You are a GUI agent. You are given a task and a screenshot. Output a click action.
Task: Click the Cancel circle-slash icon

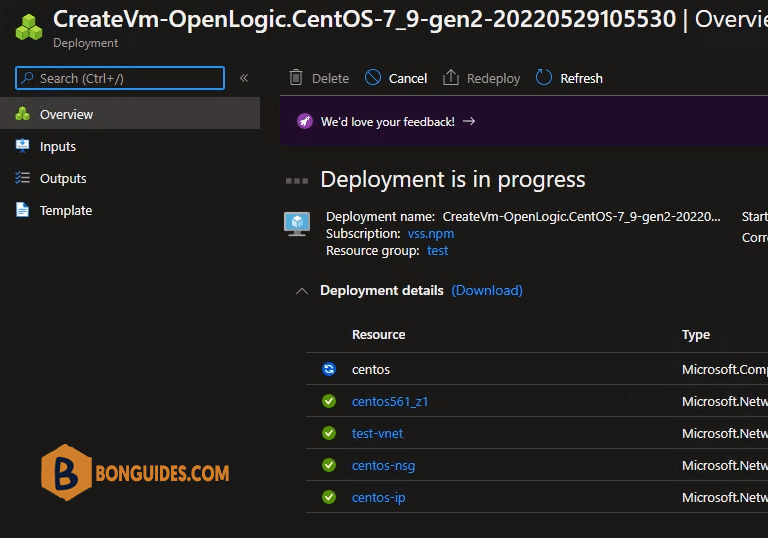tap(373, 77)
